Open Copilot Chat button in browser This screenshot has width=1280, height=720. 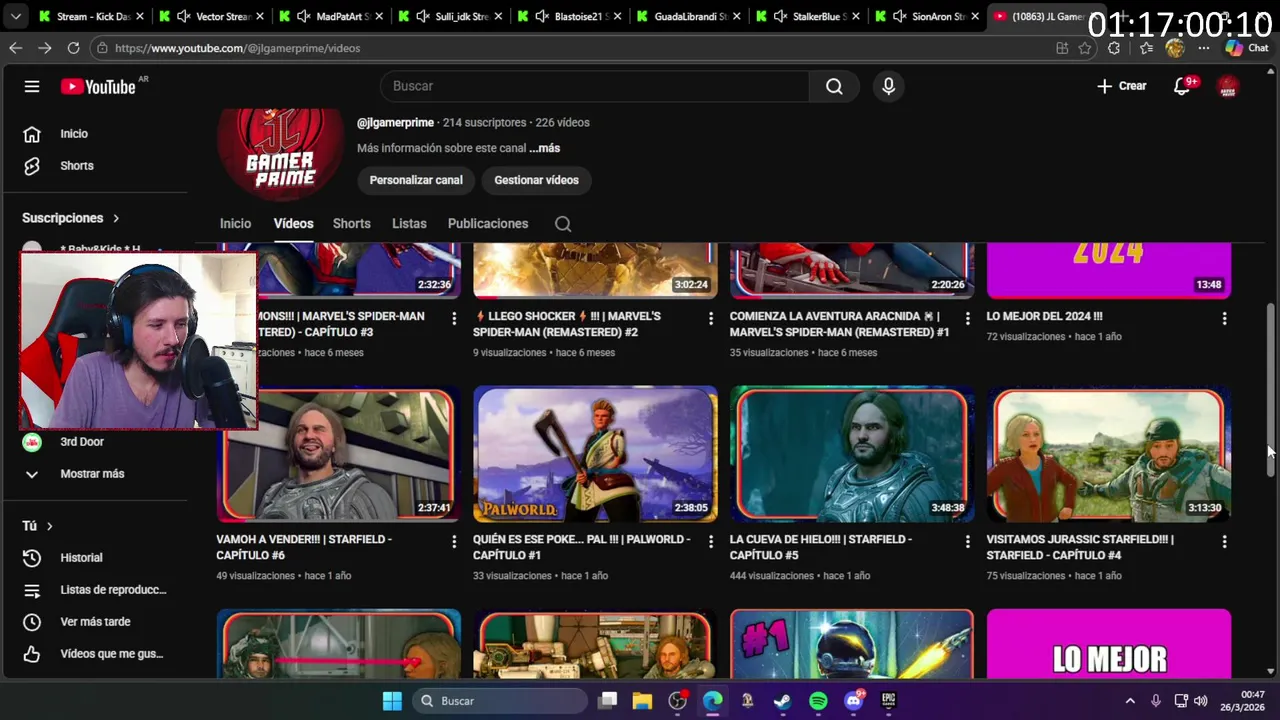tap(1246, 48)
